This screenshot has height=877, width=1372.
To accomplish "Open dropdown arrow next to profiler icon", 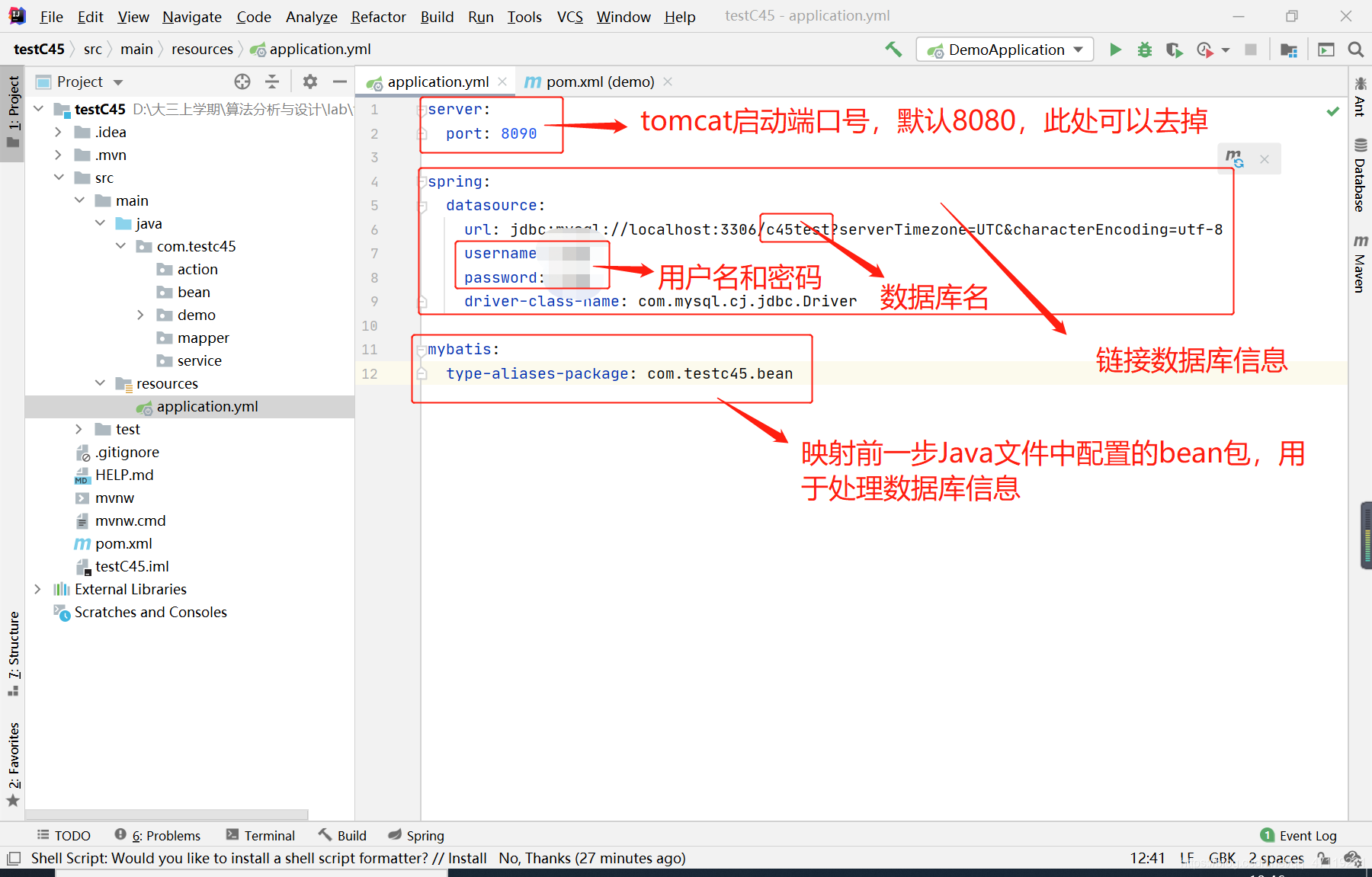I will point(1226,50).
